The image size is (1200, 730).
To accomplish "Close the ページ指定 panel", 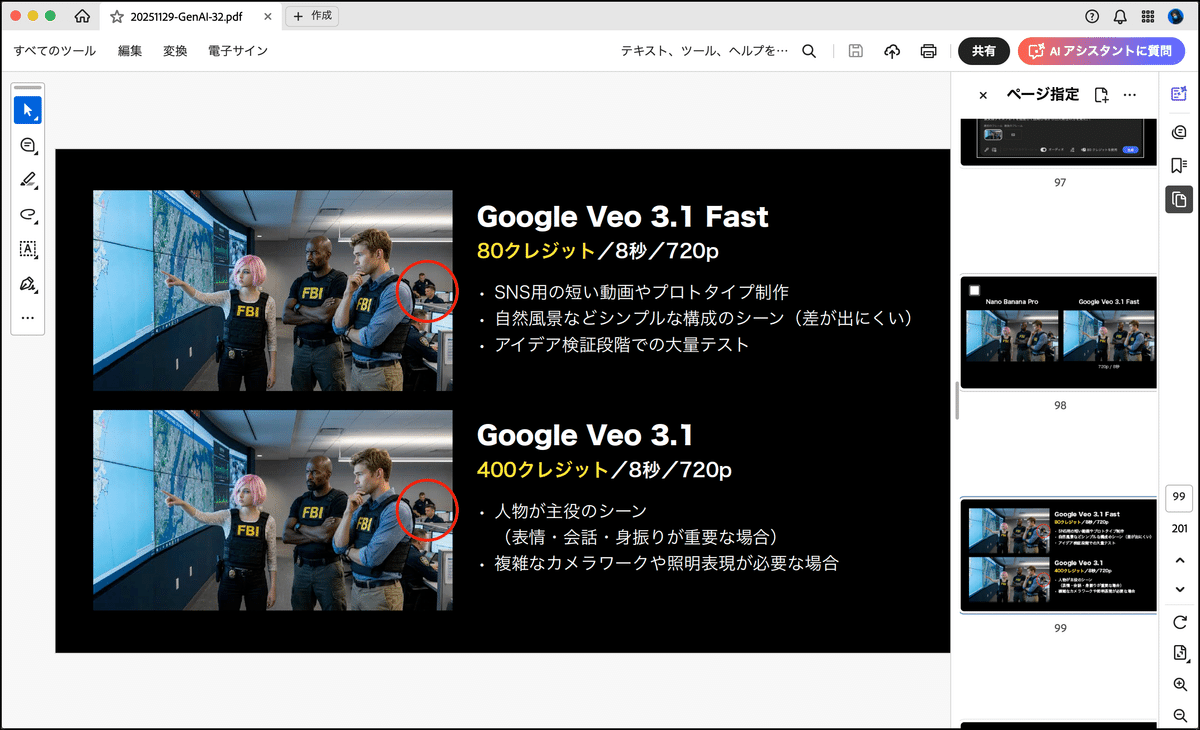I will tap(983, 95).
